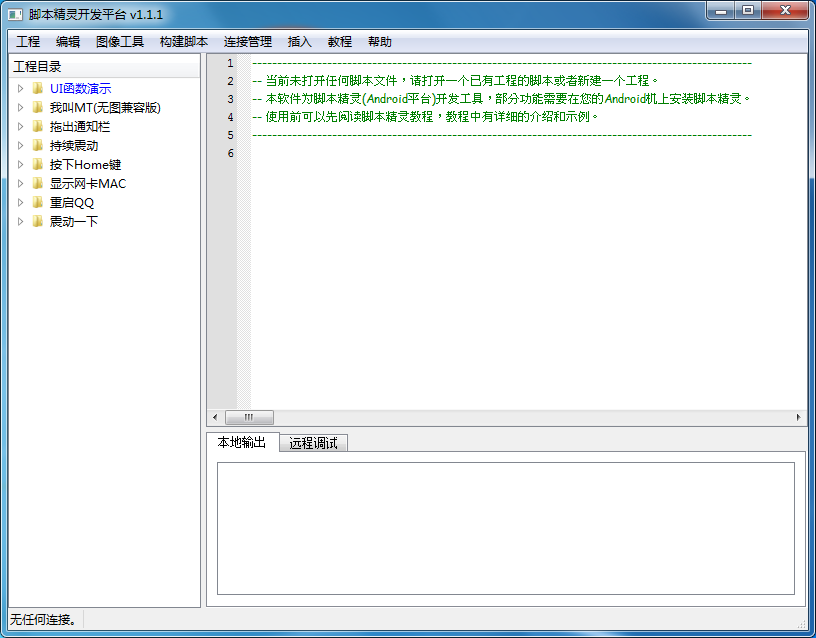
Task: Select the 持续震动 project
Action: tap(74, 146)
